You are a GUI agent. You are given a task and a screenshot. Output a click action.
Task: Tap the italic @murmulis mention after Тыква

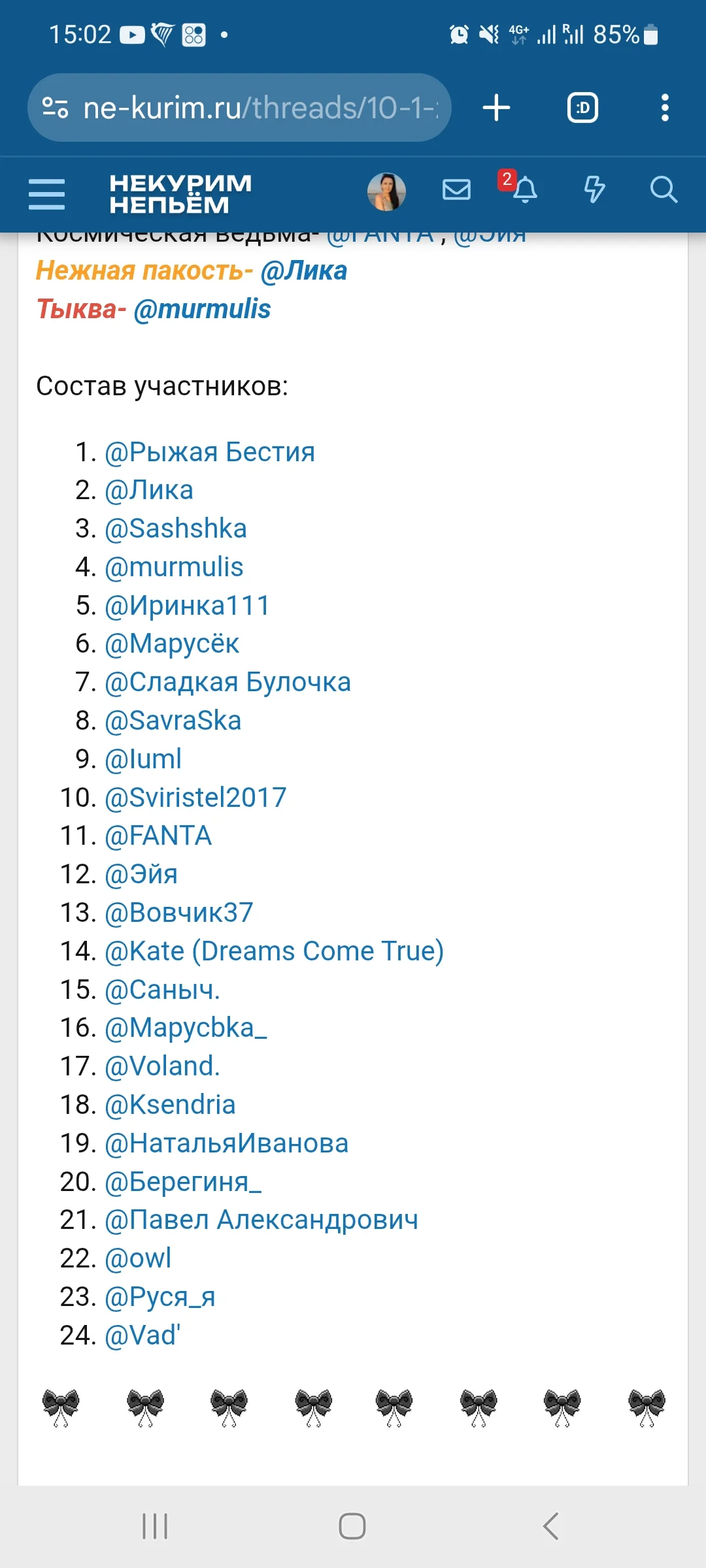pyautogui.click(x=202, y=309)
